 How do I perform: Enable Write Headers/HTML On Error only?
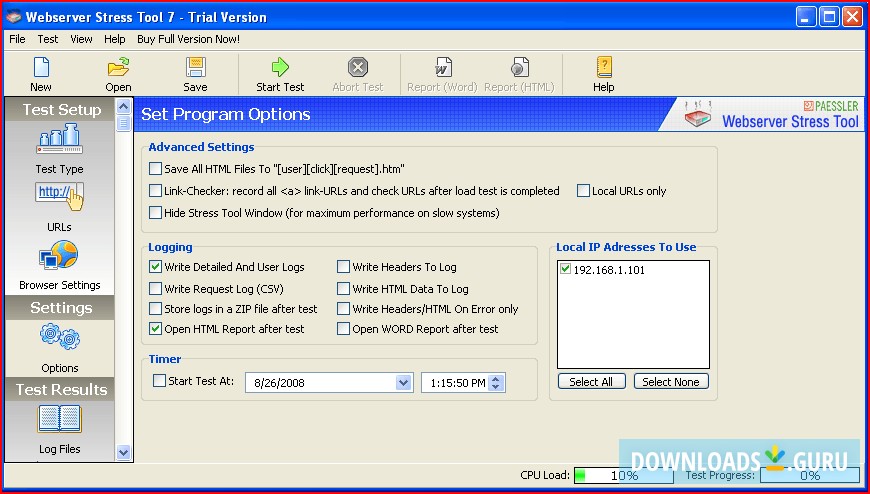[343, 309]
